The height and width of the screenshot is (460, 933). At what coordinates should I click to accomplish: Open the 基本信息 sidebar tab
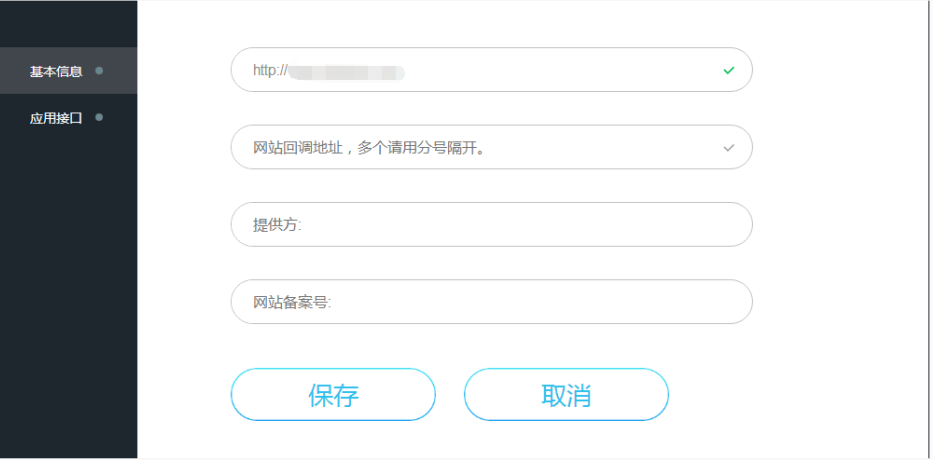pyautogui.click(x=56, y=71)
